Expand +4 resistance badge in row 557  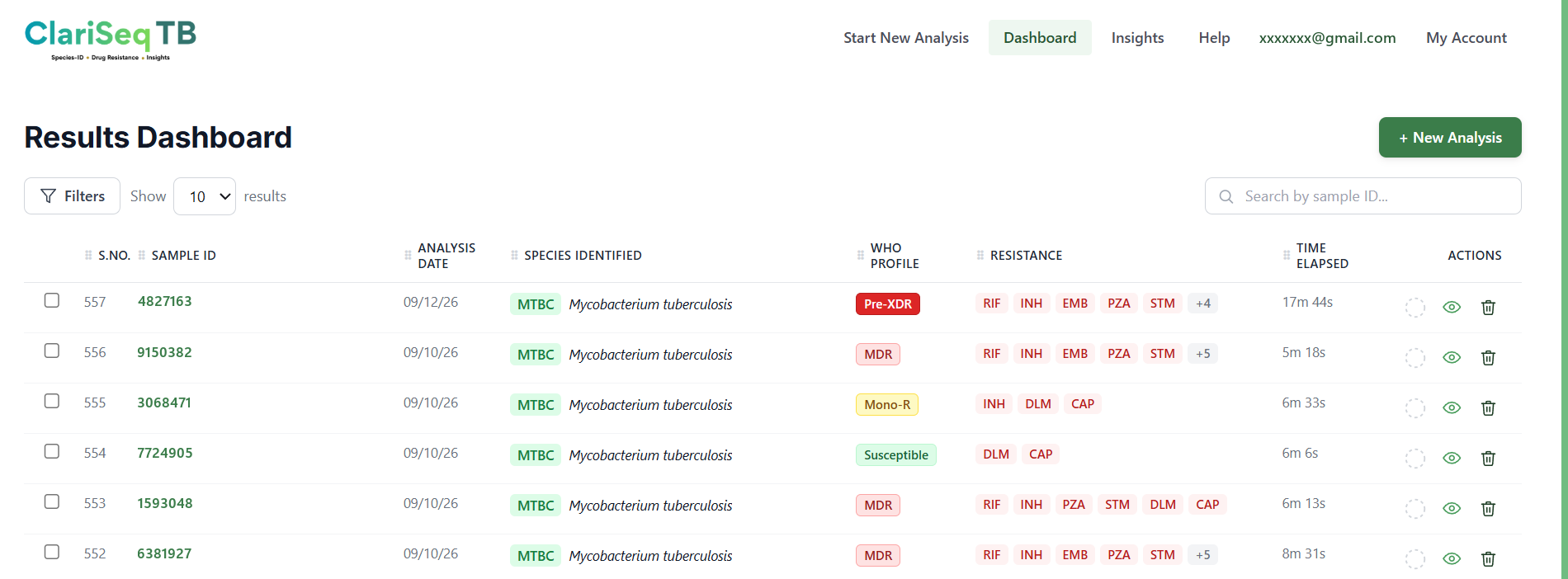[1203, 304]
